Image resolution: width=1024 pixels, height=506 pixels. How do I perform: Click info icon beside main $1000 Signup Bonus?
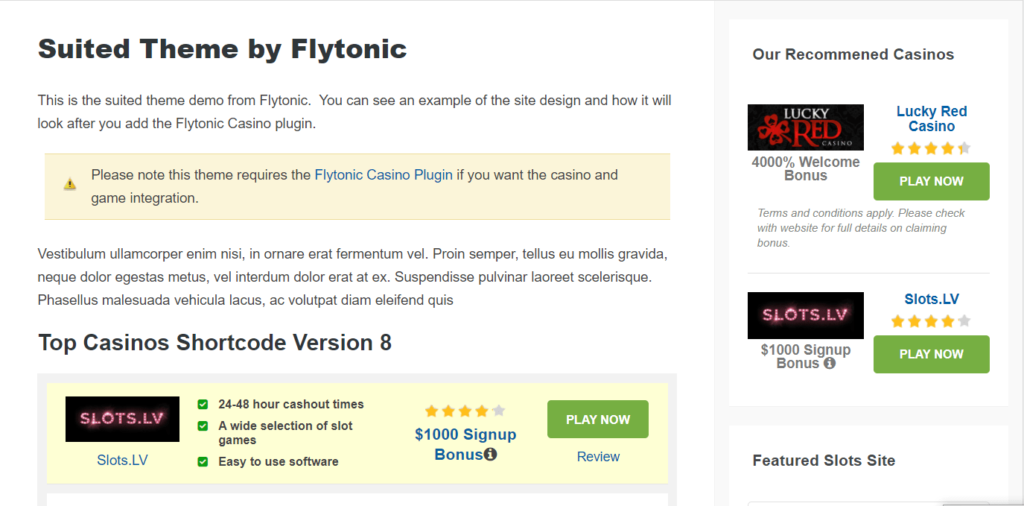tap(490, 454)
